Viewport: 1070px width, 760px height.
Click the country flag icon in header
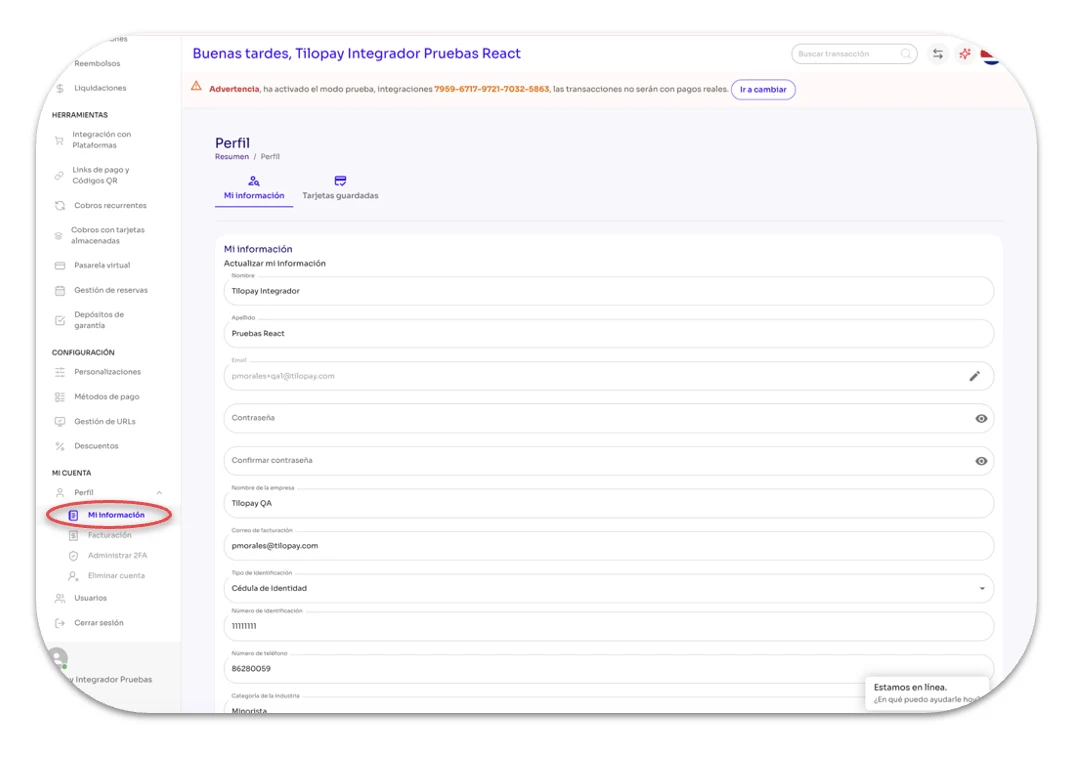tap(990, 55)
